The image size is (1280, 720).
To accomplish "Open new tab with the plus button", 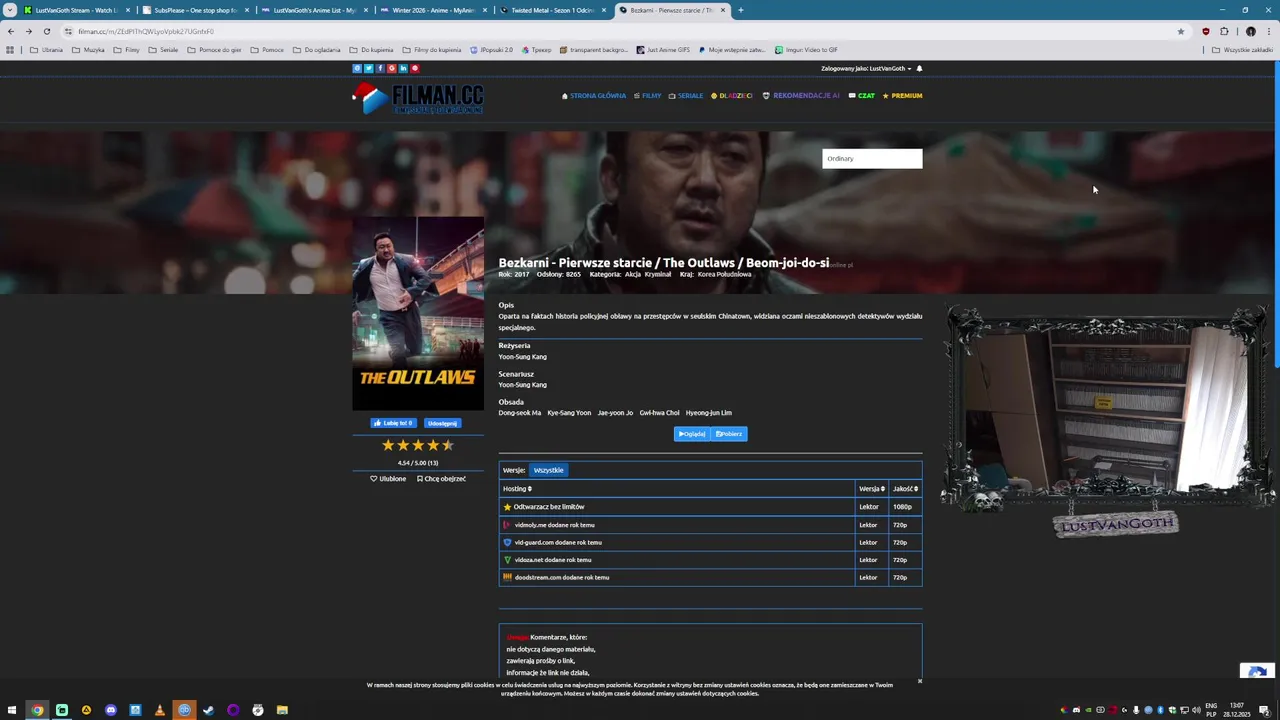I will coord(741,10).
